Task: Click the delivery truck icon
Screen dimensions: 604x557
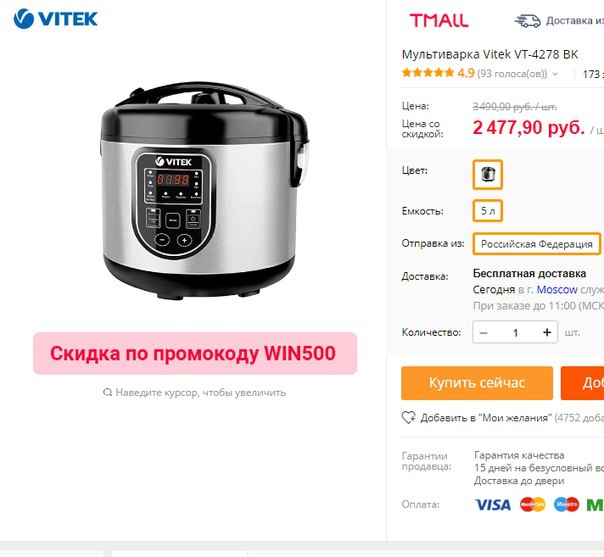Action: pos(527,20)
